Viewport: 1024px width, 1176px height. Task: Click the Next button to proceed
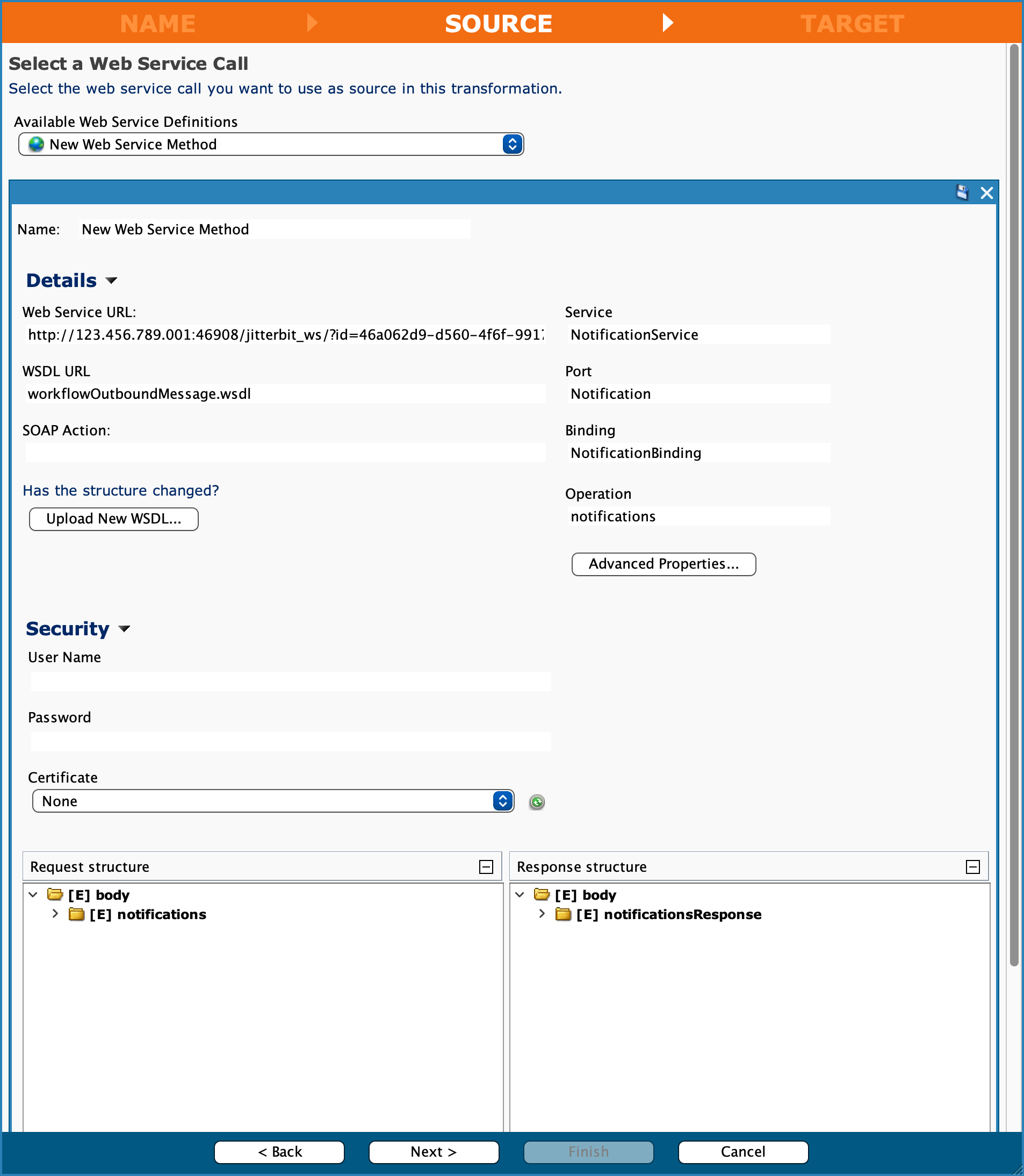(x=433, y=1152)
